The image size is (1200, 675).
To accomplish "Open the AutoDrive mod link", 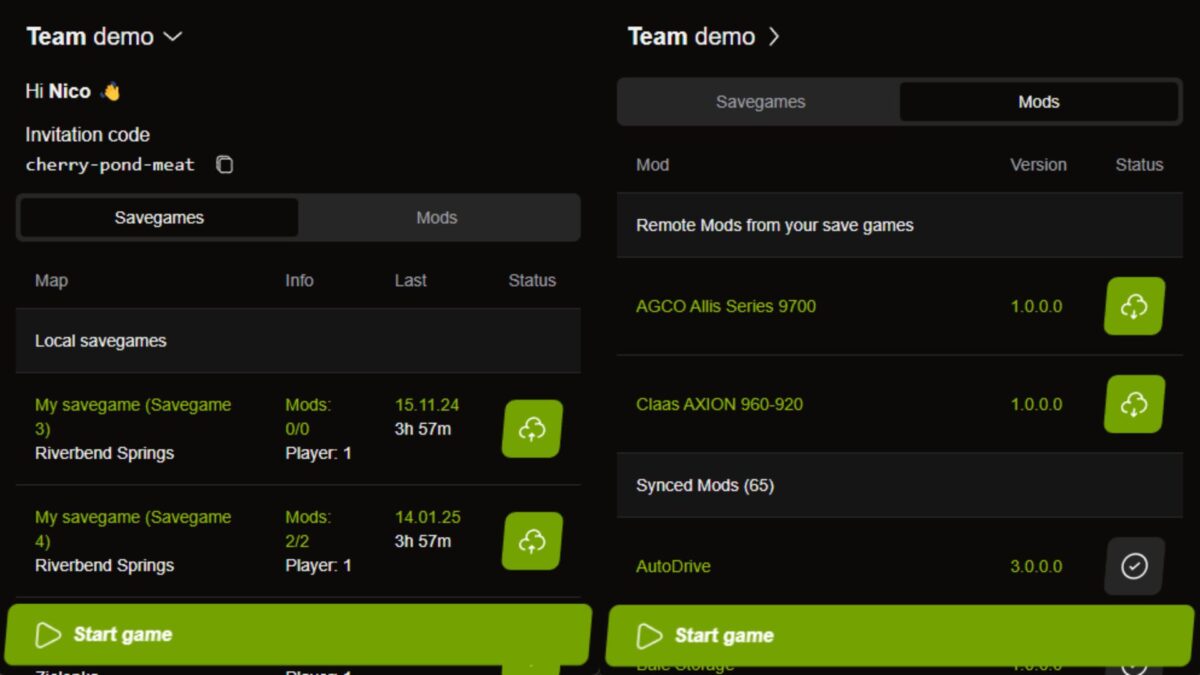I will pyautogui.click(x=673, y=566).
